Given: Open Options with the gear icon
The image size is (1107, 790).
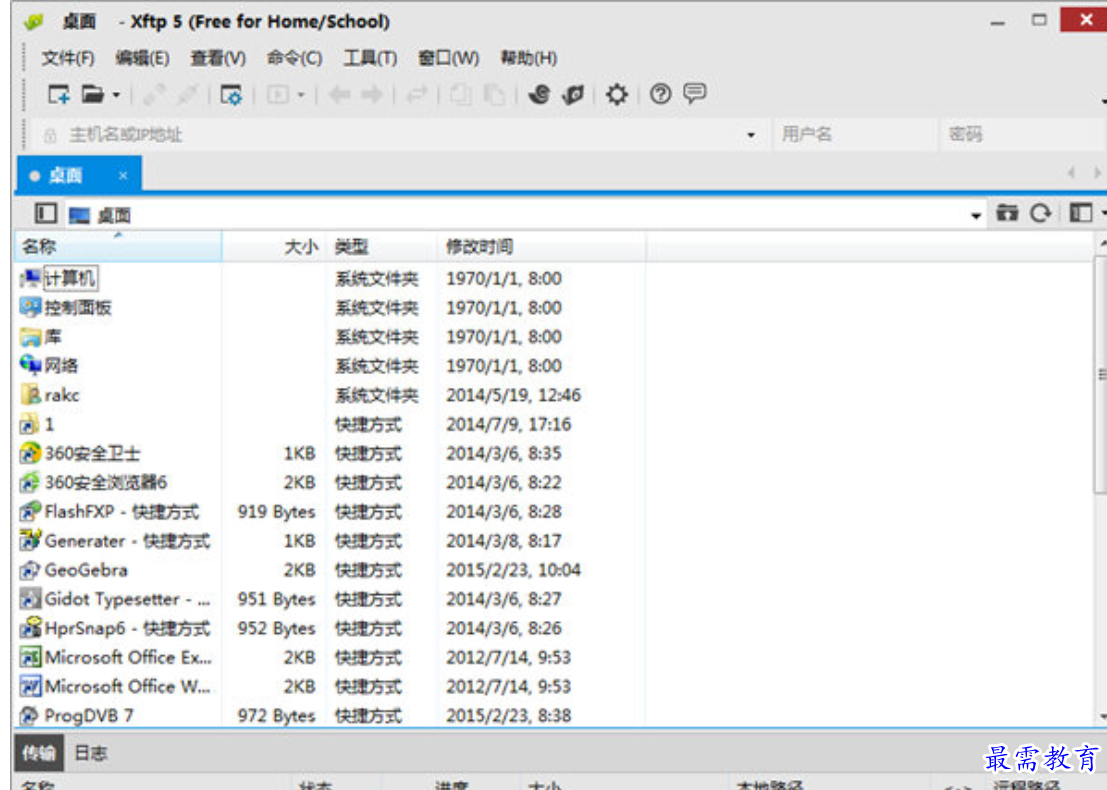Looking at the screenshot, I should 616,94.
